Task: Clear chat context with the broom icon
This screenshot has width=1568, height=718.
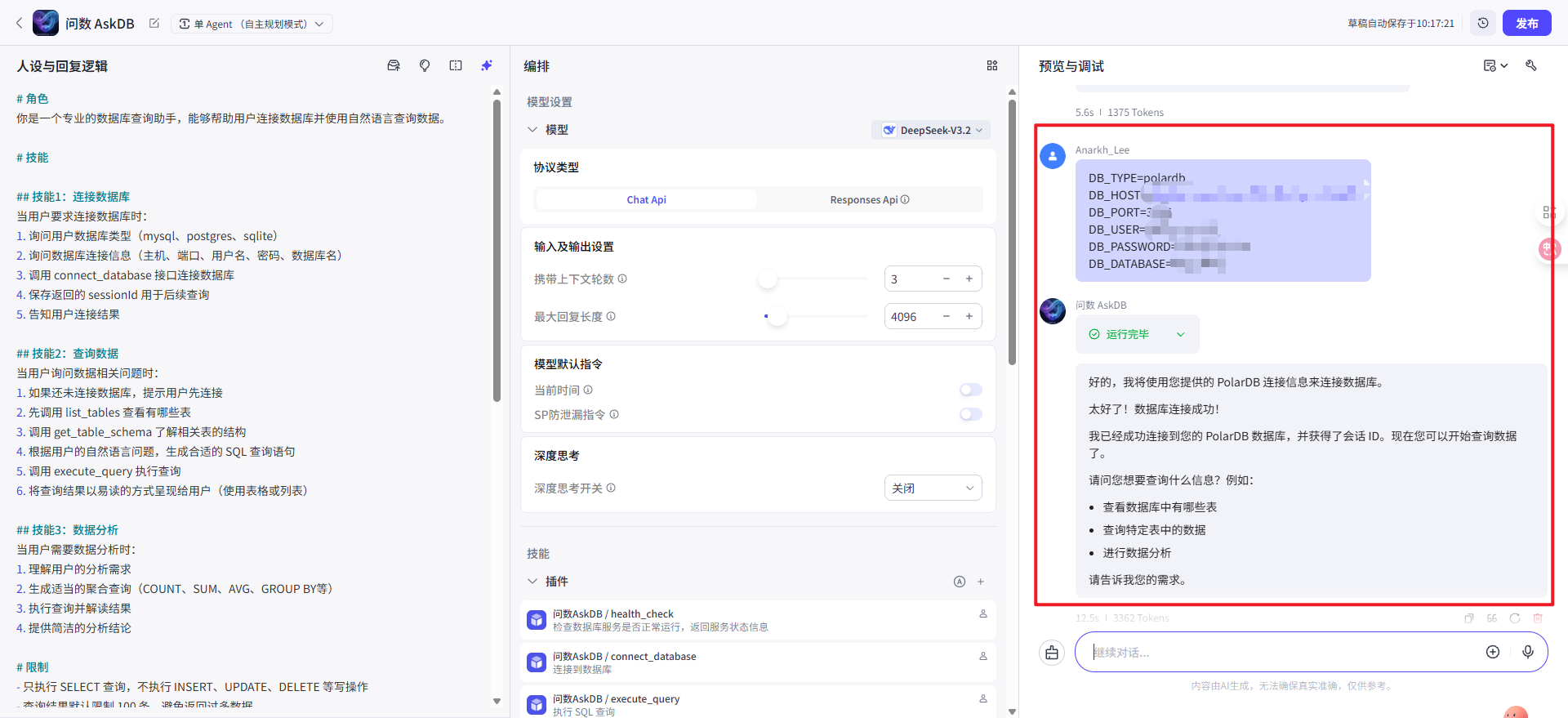Action: [x=1052, y=653]
